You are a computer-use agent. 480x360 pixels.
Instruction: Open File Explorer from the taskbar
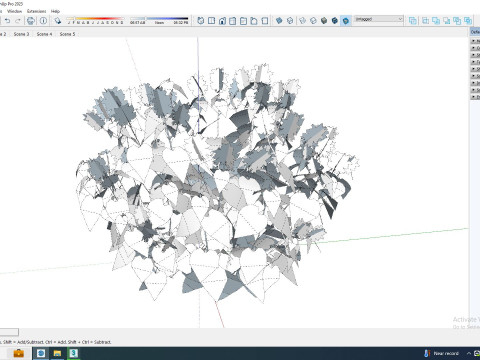[x=57, y=353]
